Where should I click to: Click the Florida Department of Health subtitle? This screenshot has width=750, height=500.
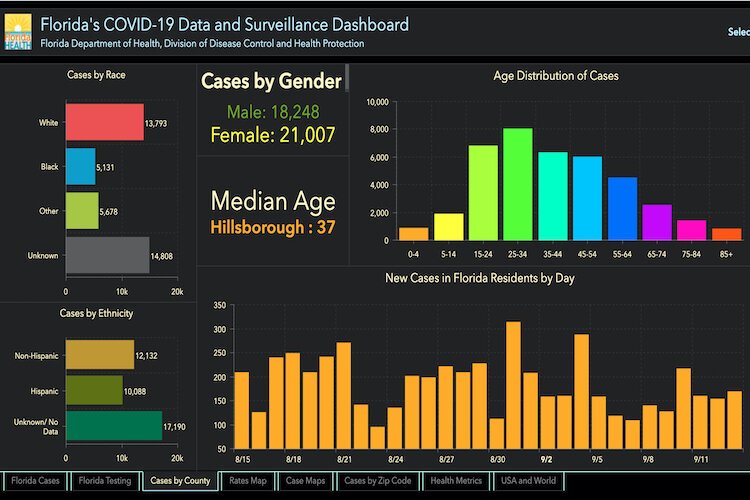pyautogui.click(x=202, y=44)
